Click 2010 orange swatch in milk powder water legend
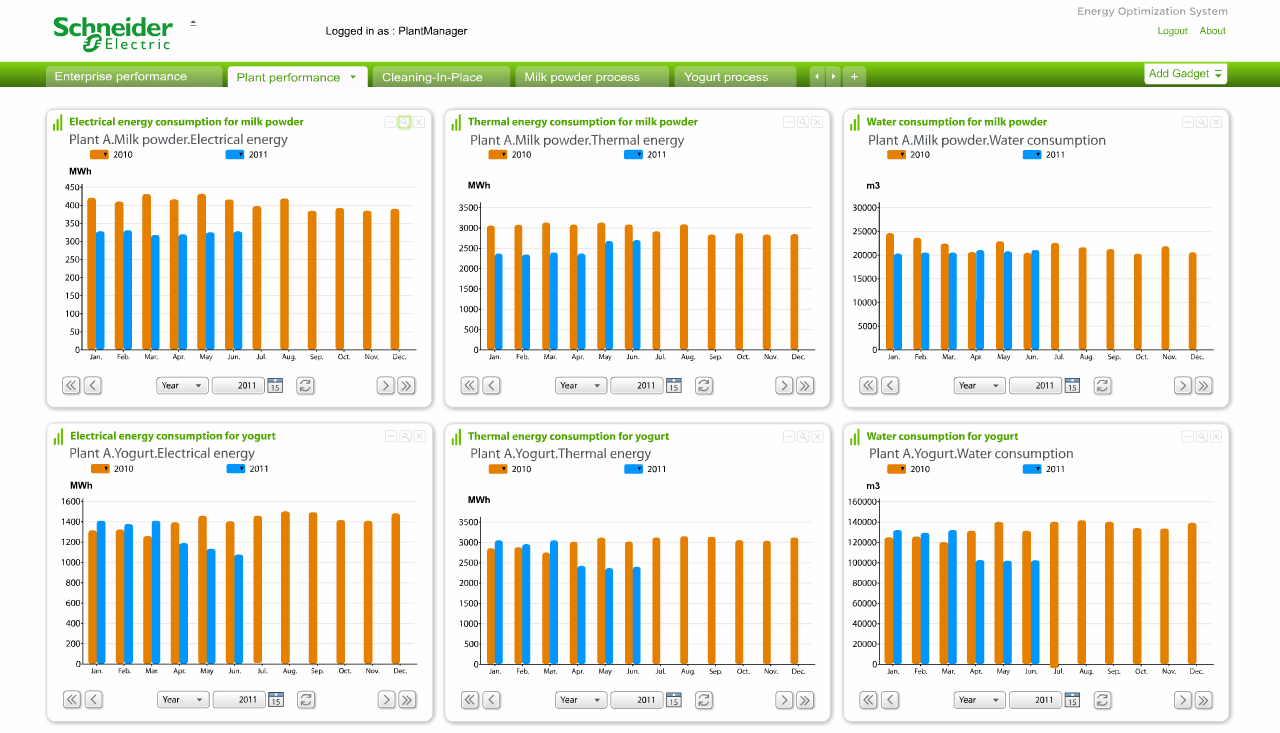Image resolution: width=1280 pixels, height=733 pixels. coord(897,155)
